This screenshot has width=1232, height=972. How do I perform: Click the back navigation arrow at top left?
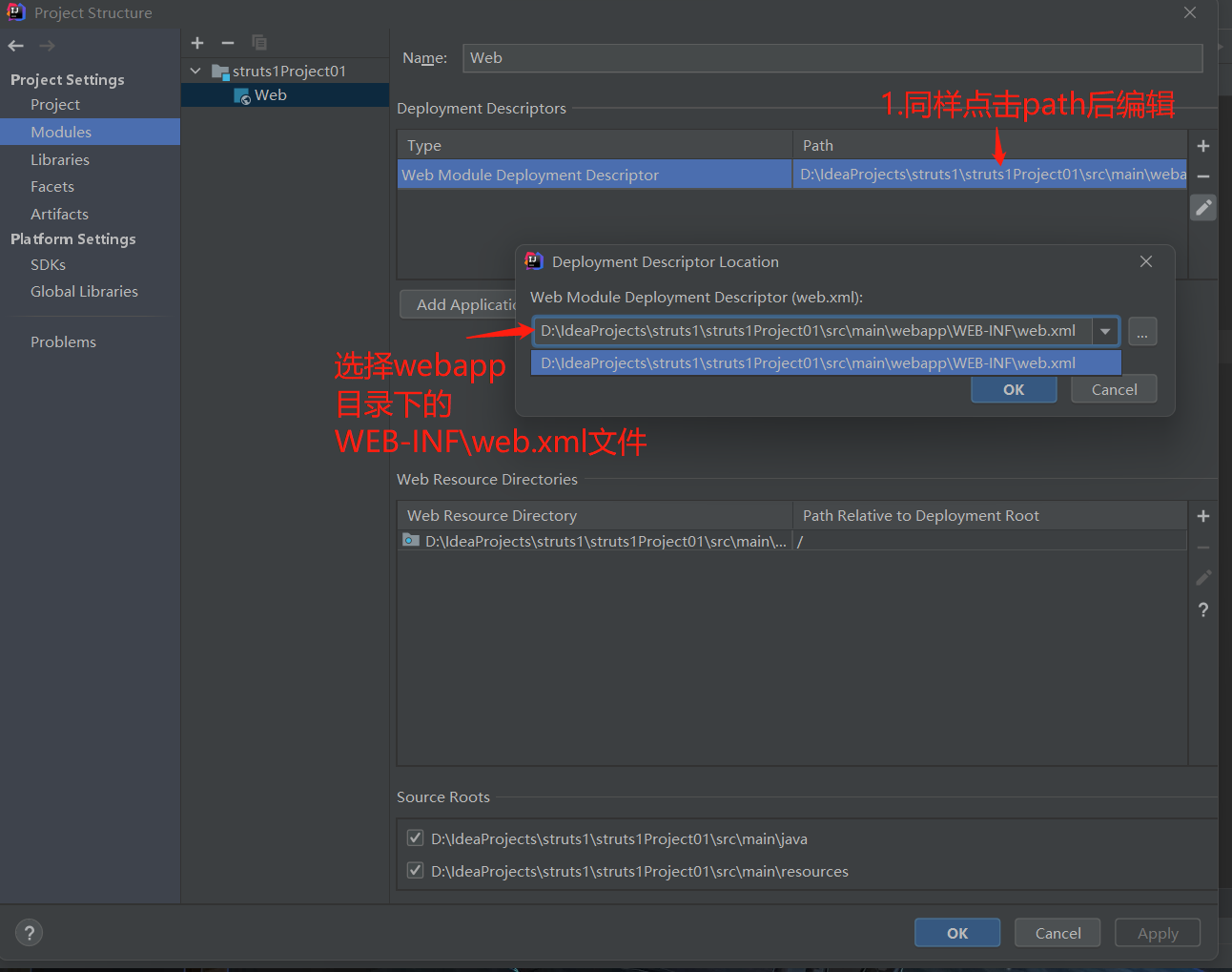(x=15, y=45)
